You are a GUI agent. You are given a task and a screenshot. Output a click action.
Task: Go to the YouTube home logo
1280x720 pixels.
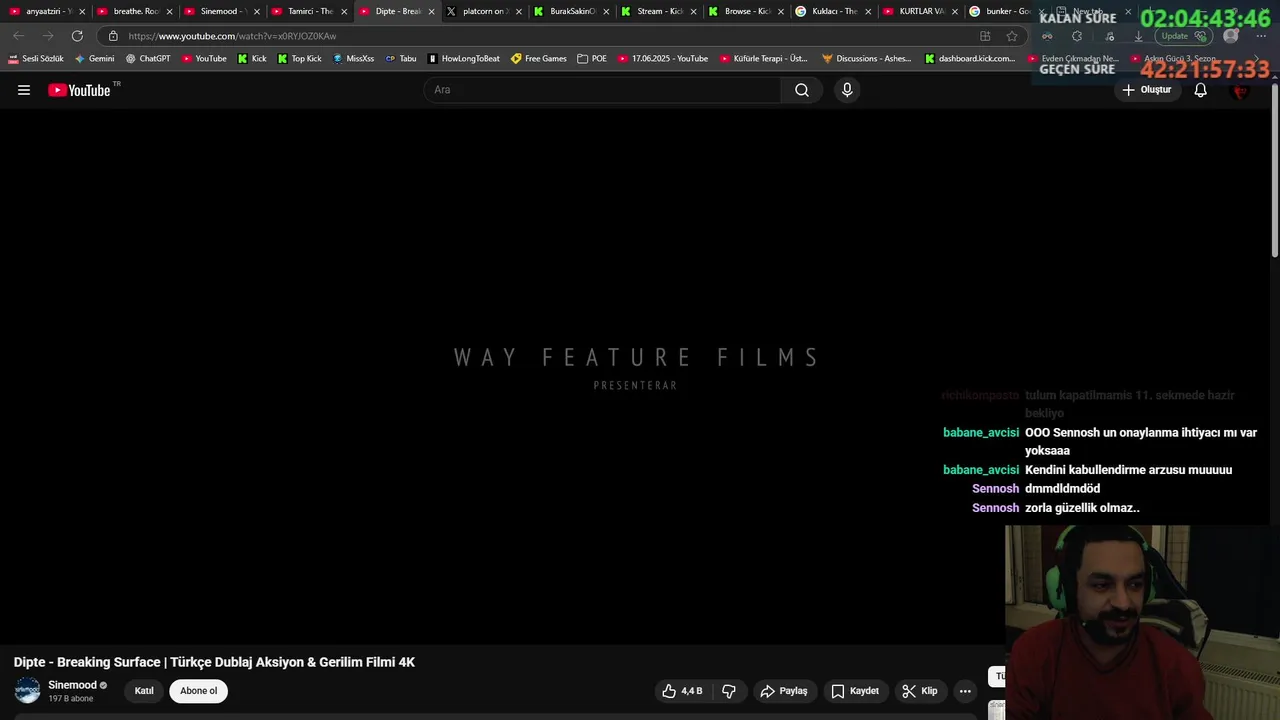coord(79,90)
